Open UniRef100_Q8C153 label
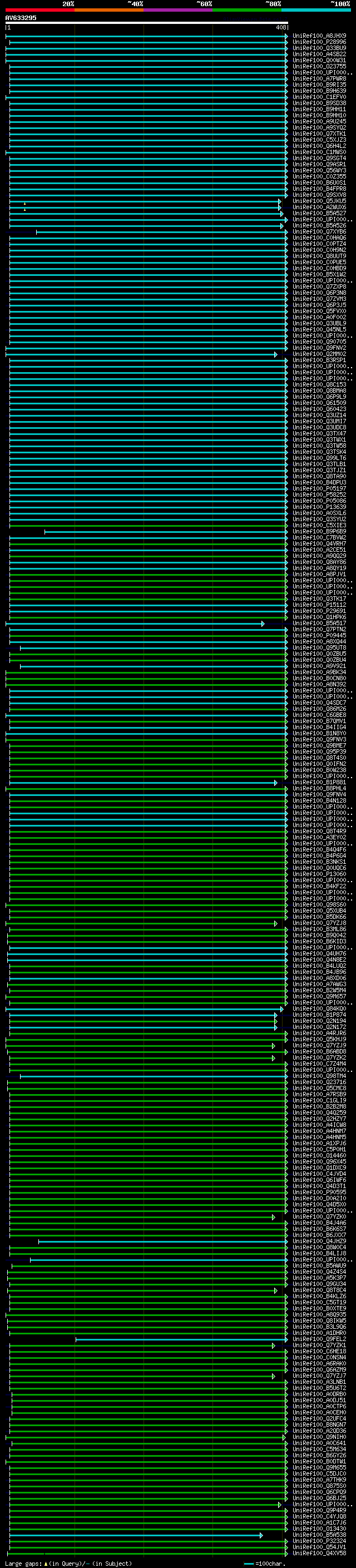The width and height of the screenshot is (356, 1568). [319, 385]
